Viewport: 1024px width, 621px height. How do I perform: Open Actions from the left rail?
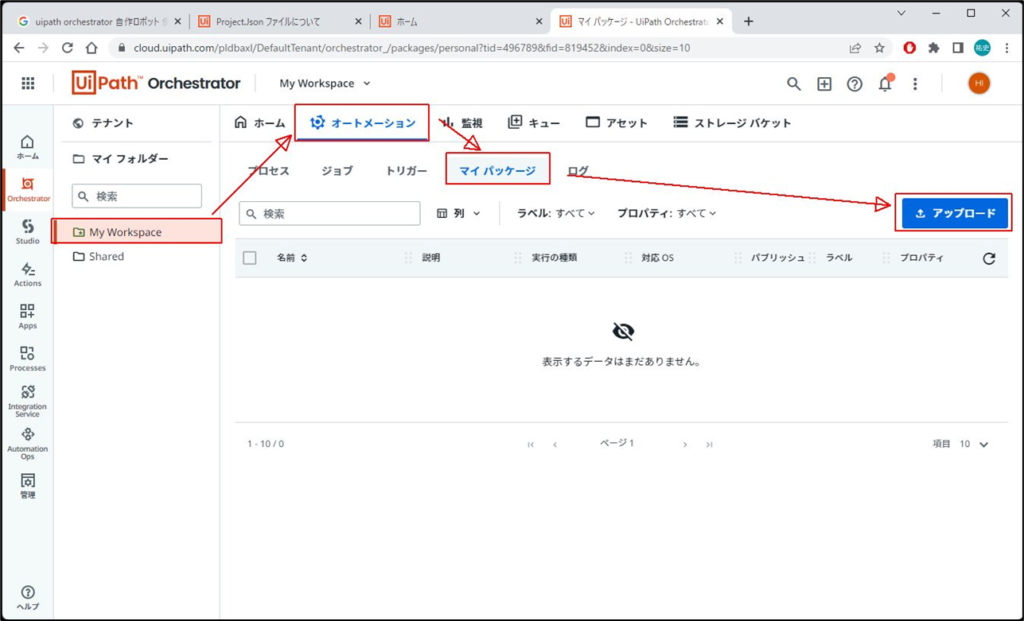27,274
